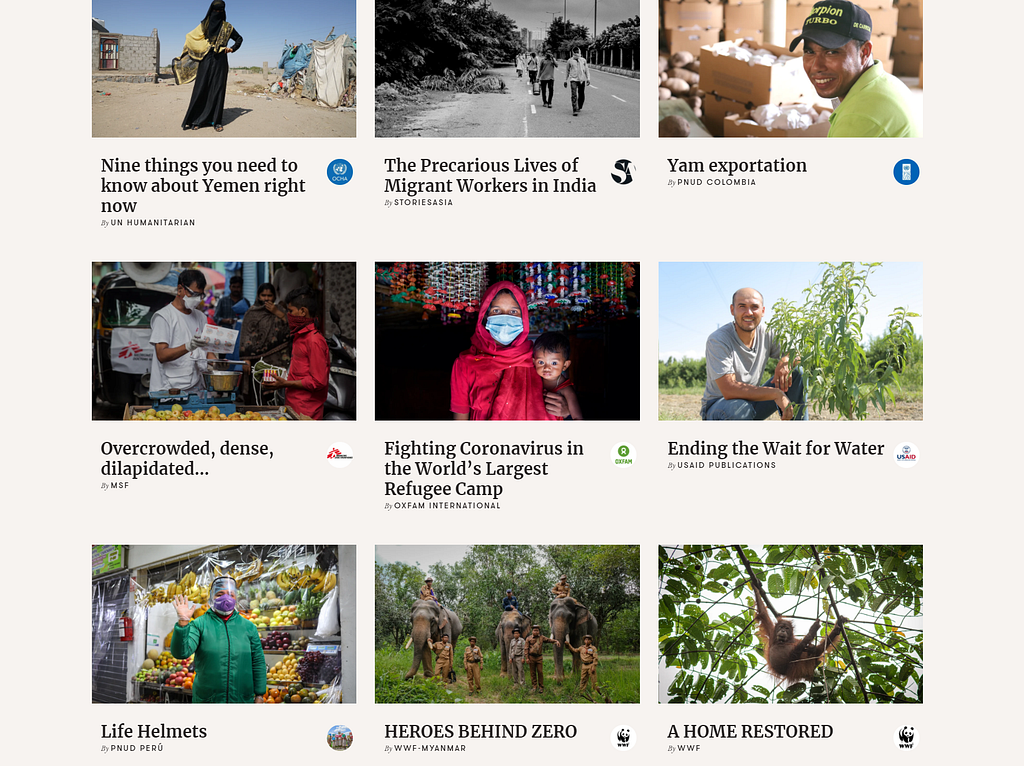This screenshot has width=1024, height=766.
Task: Click the PNUD Perú avatar beside Life Helmets
Action: coord(340,738)
